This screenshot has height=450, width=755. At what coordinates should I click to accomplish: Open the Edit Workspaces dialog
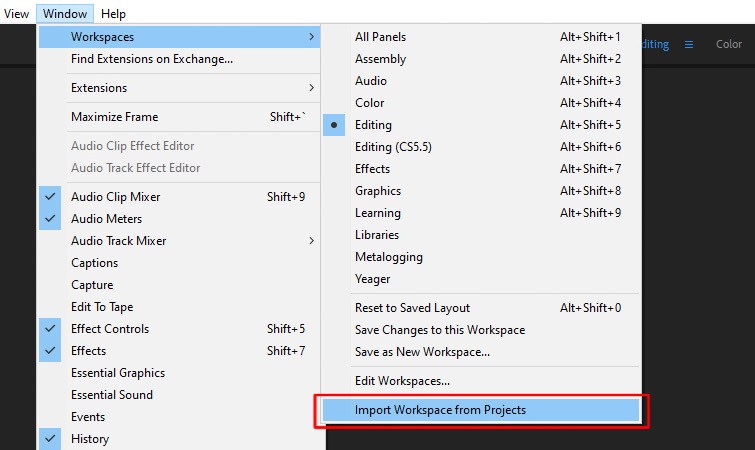tap(482, 381)
